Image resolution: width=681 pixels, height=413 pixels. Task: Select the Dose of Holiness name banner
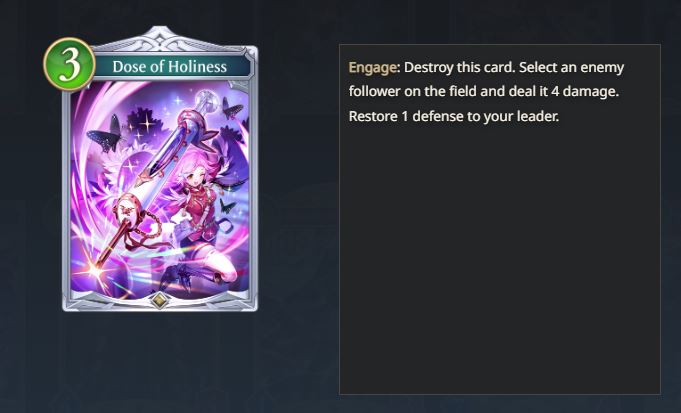coord(170,66)
